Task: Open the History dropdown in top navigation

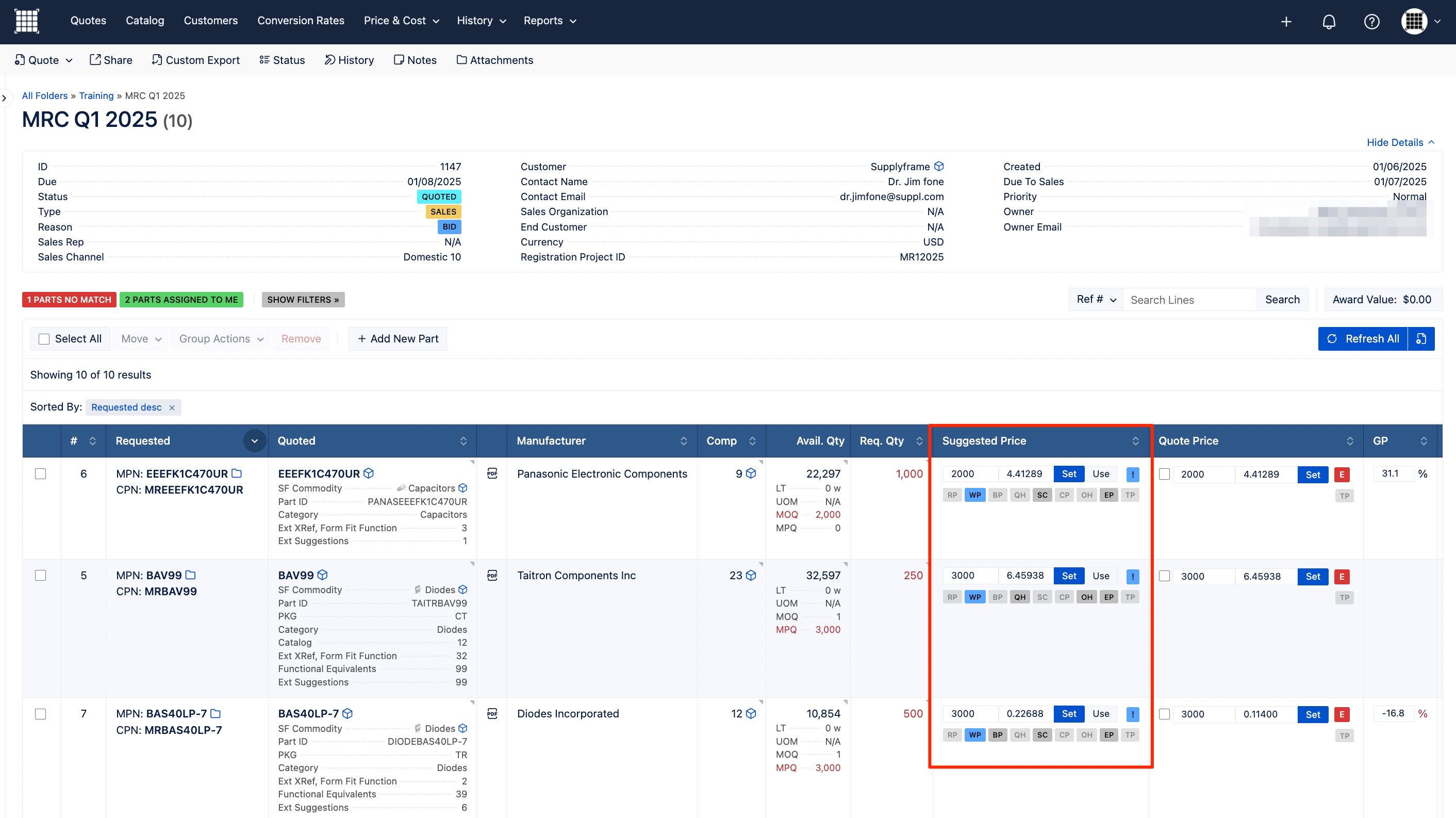Action: coord(481,21)
